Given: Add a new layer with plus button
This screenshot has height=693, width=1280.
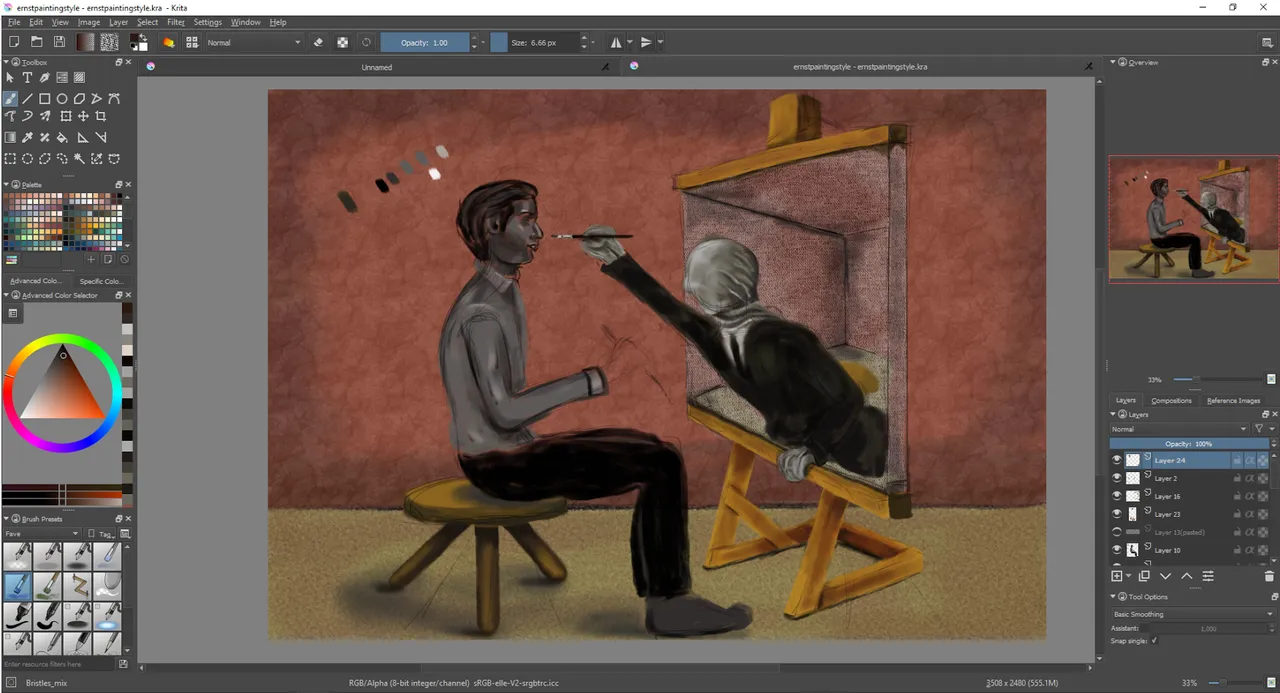Looking at the screenshot, I should (1117, 576).
